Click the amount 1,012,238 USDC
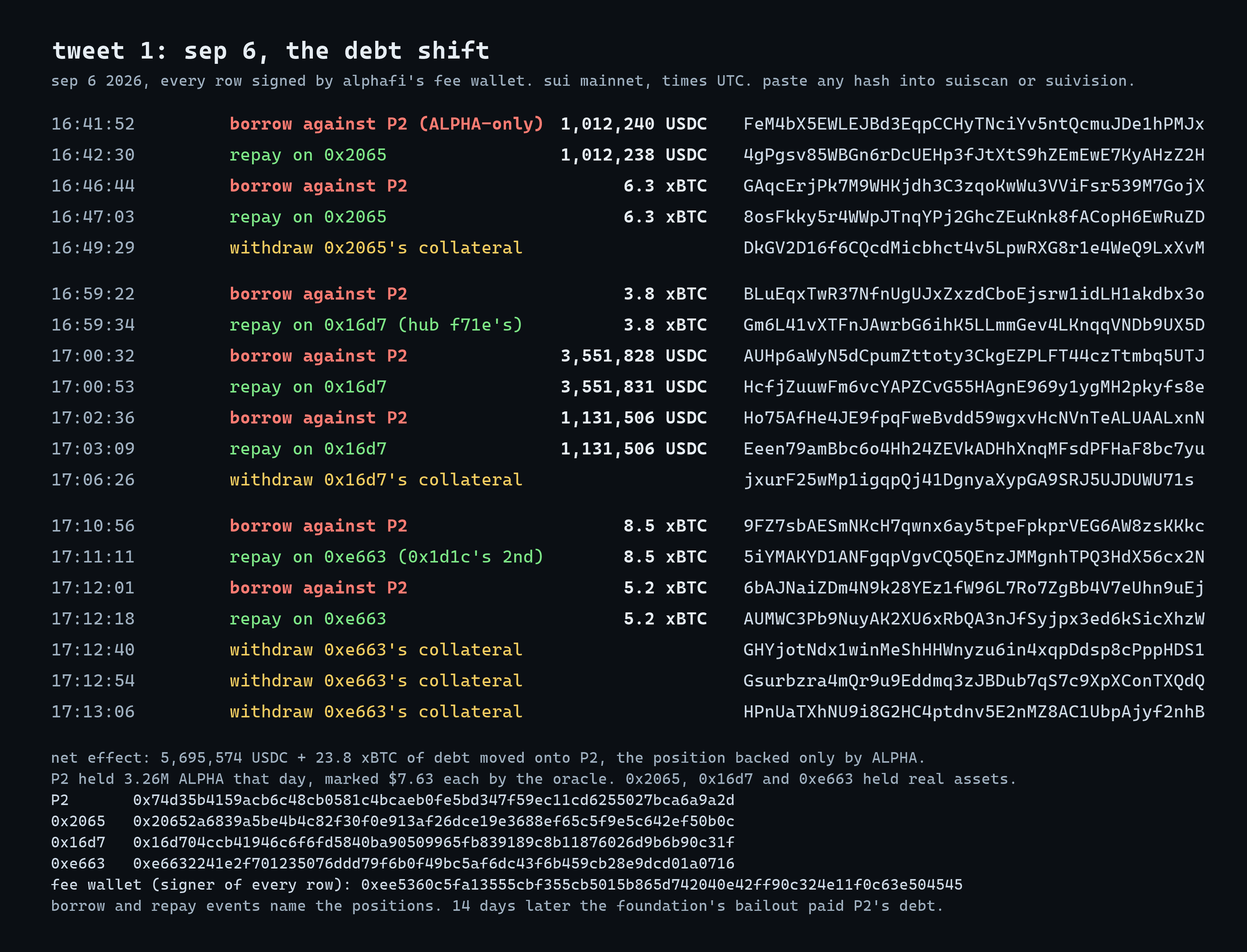This screenshot has width=1247, height=952. [x=634, y=155]
